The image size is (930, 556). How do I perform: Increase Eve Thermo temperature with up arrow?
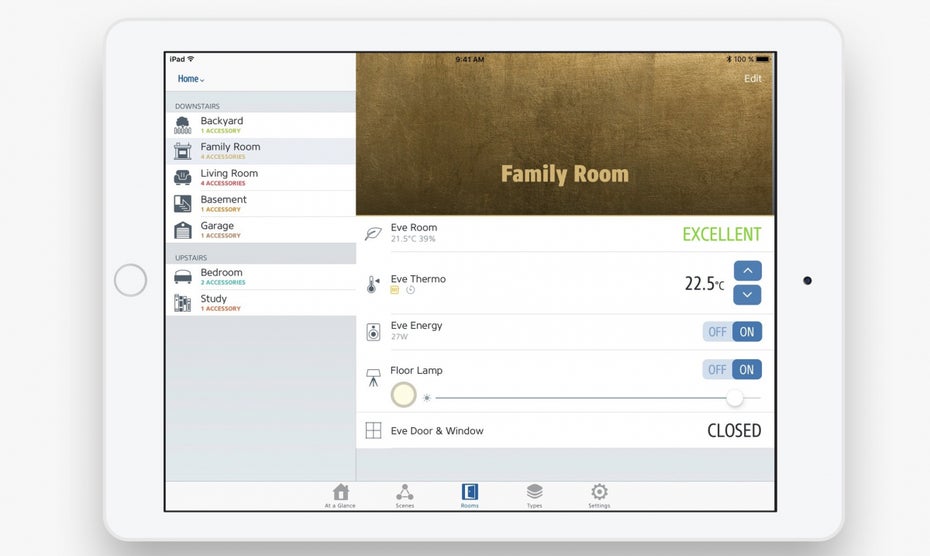pyautogui.click(x=747, y=271)
